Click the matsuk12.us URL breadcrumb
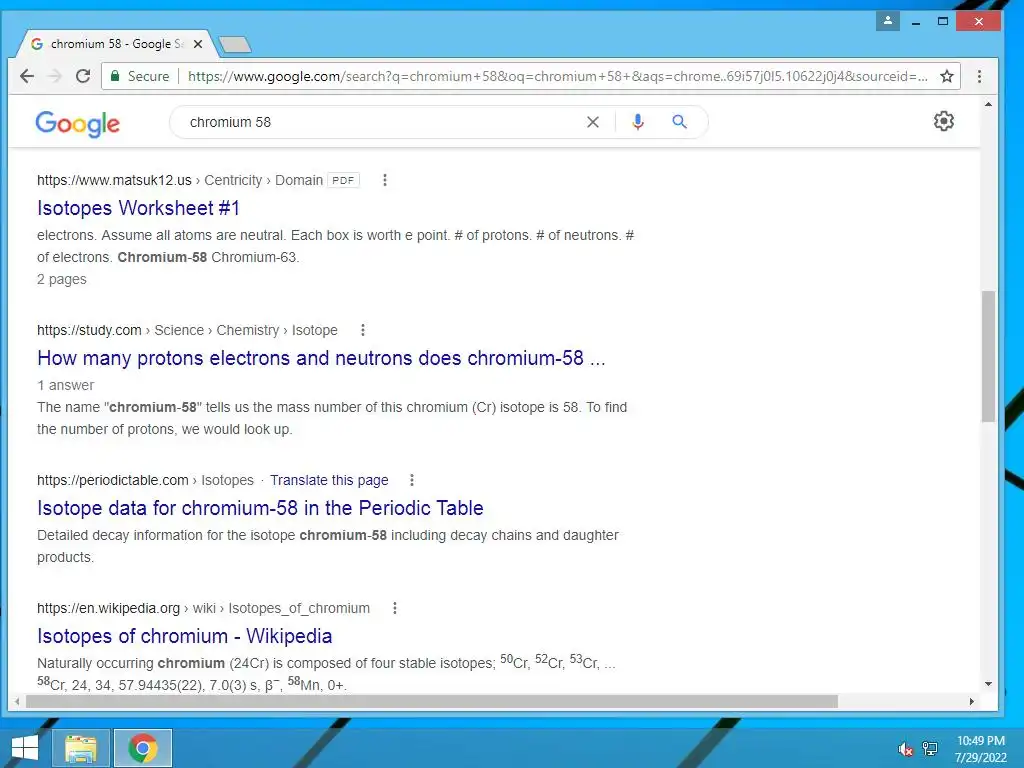This screenshot has height=768, width=1024. [180, 180]
